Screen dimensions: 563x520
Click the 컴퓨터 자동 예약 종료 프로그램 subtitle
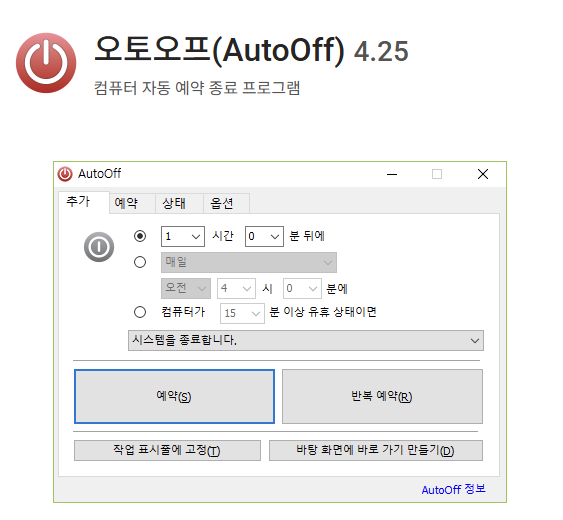click(x=197, y=88)
